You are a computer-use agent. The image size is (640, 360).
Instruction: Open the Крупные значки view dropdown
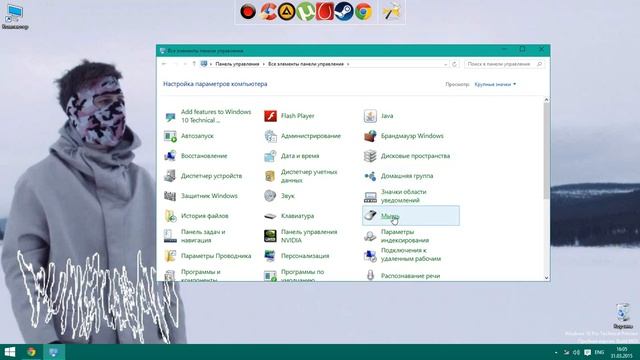495,84
